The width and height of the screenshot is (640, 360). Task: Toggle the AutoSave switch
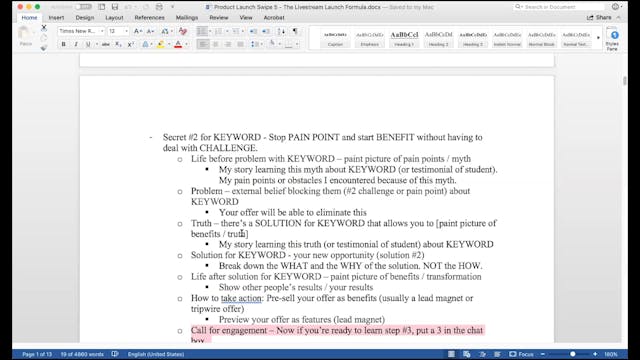(x=84, y=7)
